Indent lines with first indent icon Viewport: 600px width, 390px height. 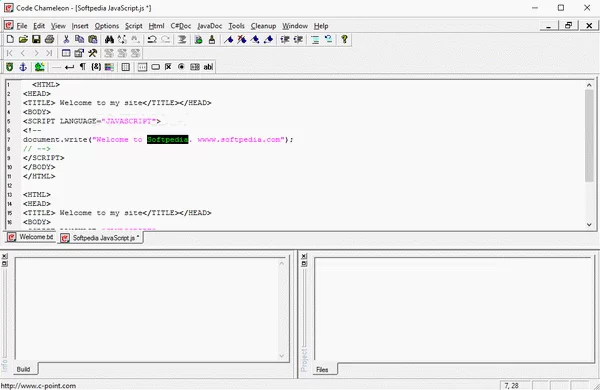click(x=285, y=39)
